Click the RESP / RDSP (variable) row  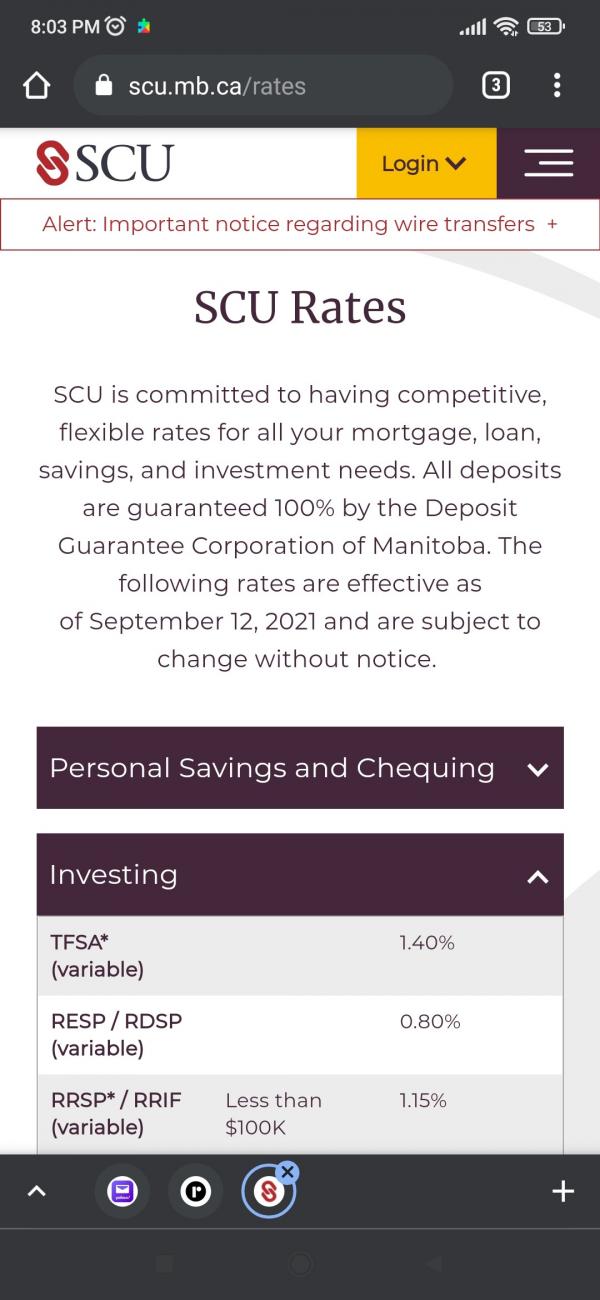(300, 1034)
